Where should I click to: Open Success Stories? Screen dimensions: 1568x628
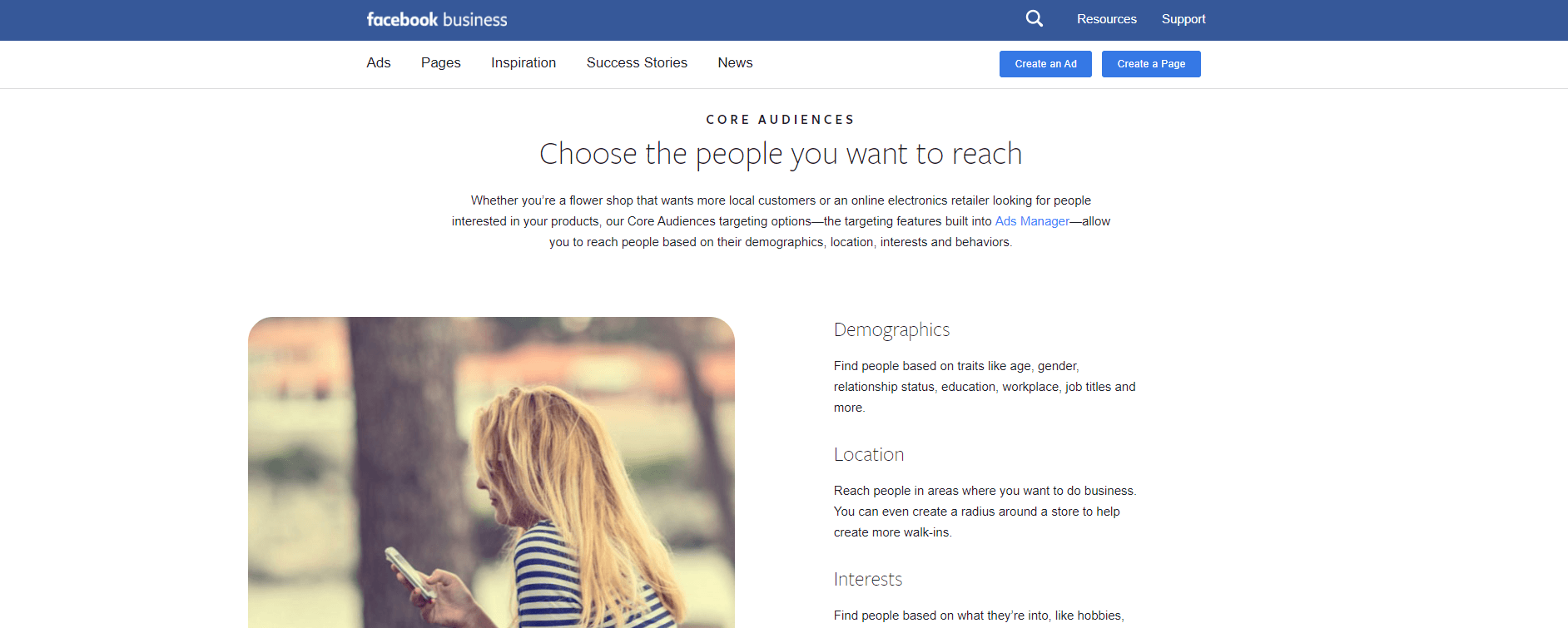click(637, 63)
